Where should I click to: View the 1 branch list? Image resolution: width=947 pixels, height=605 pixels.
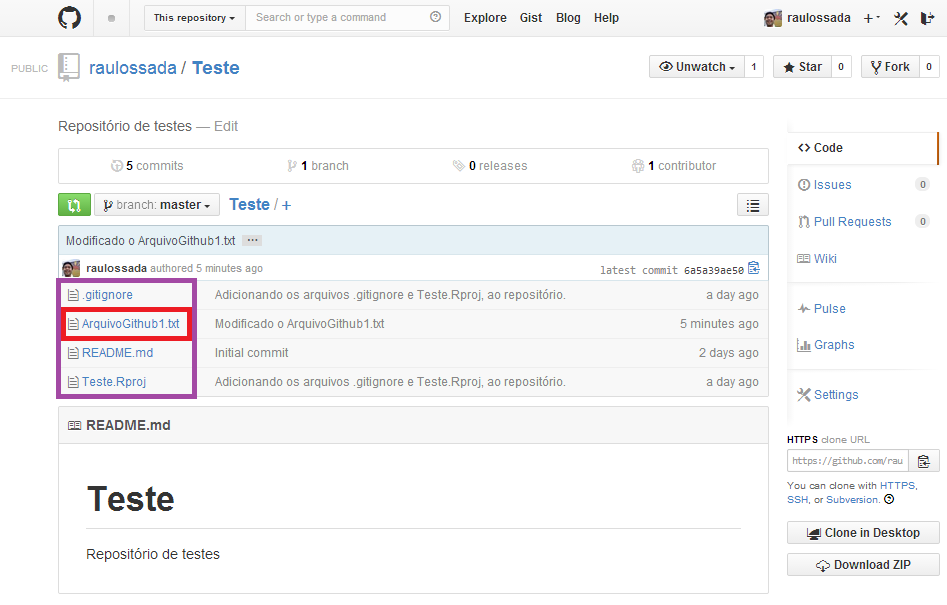(318, 165)
